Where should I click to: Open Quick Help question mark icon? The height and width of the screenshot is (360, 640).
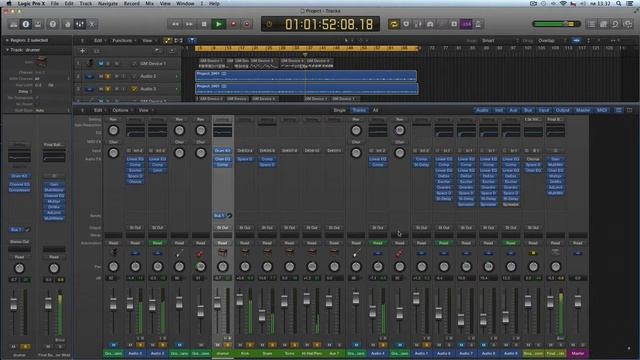point(53,24)
